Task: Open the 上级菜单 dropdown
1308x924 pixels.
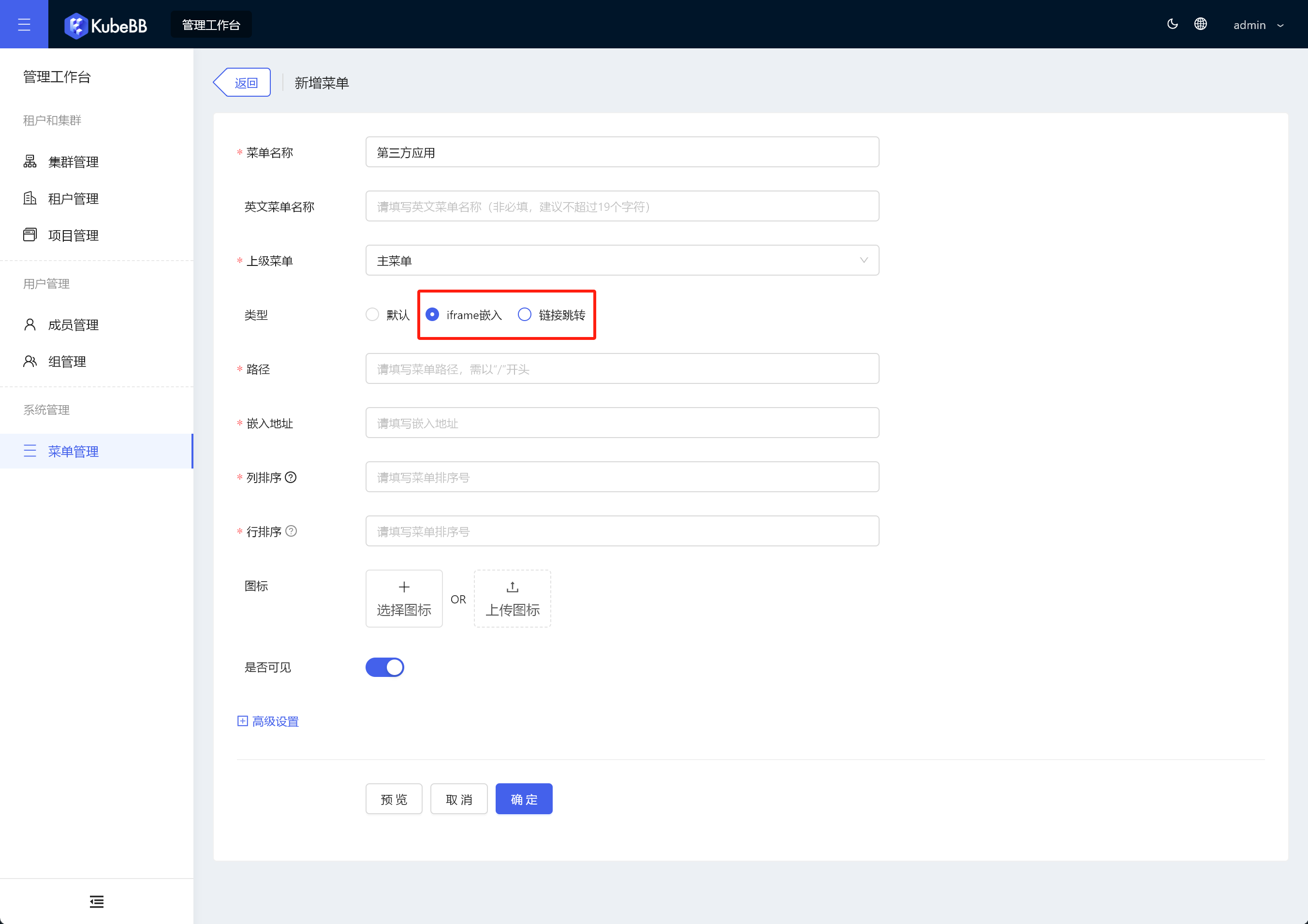Action: [x=622, y=260]
